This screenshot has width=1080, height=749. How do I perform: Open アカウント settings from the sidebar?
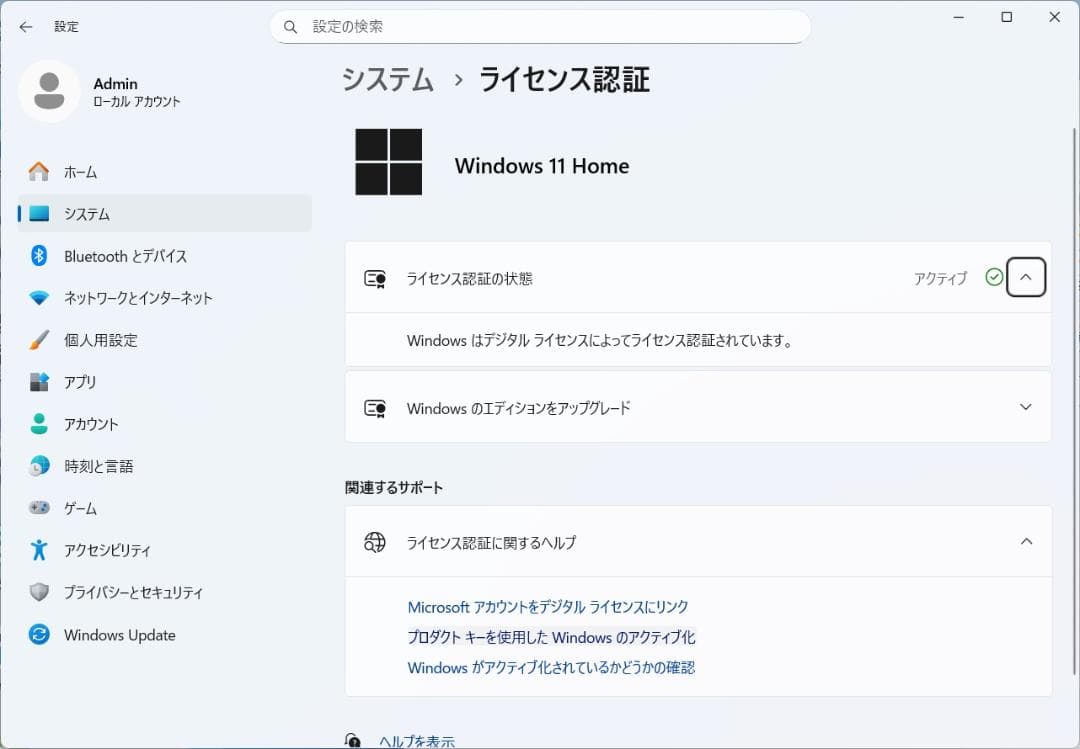coord(38,424)
